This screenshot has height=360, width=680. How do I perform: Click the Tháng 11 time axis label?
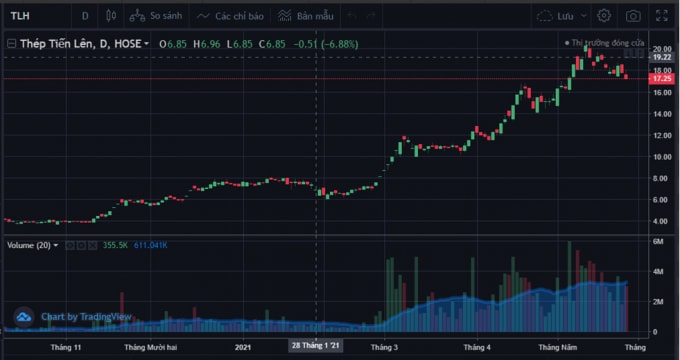66,347
